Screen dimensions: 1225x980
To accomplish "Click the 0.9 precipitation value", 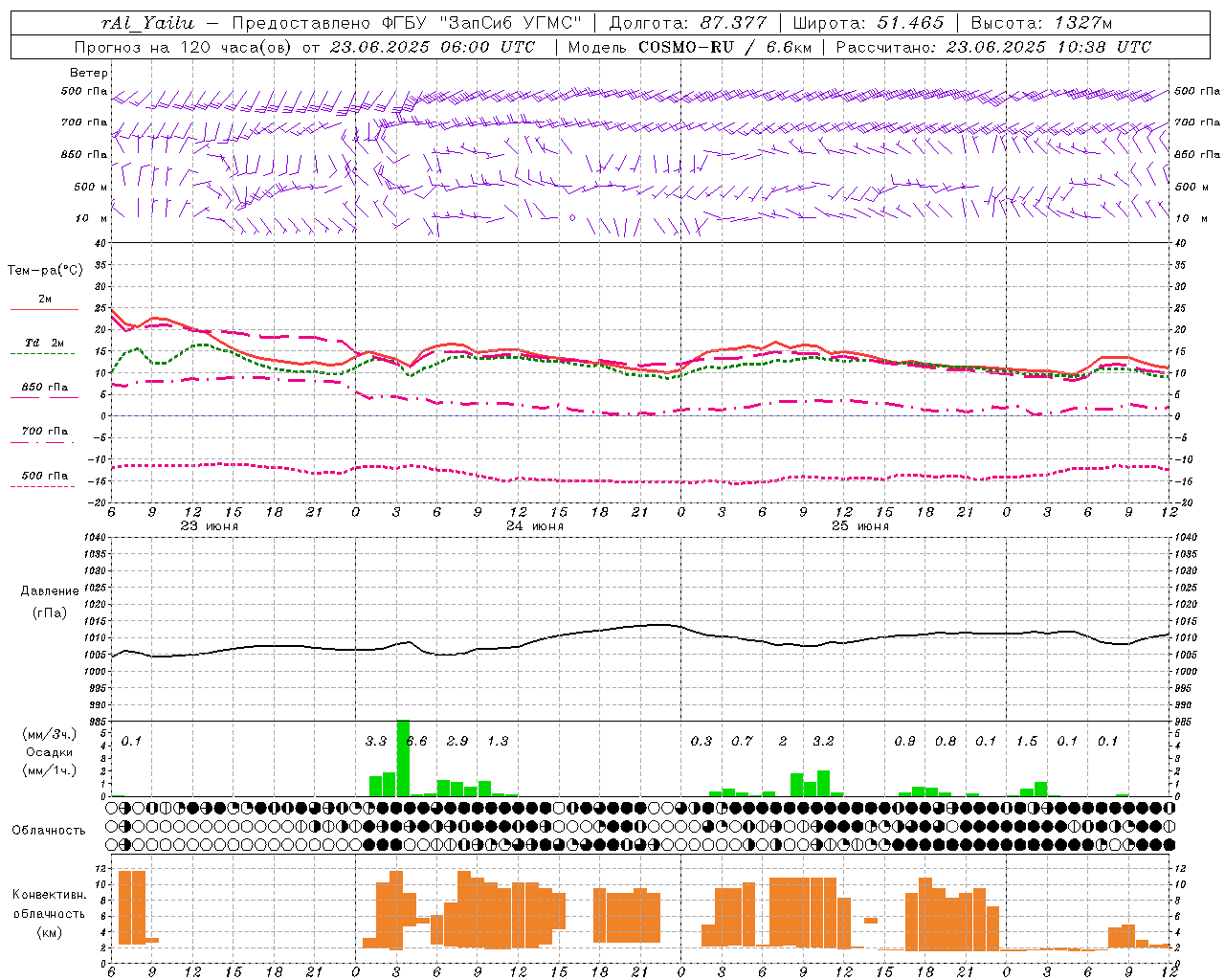I will coord(904,741).
